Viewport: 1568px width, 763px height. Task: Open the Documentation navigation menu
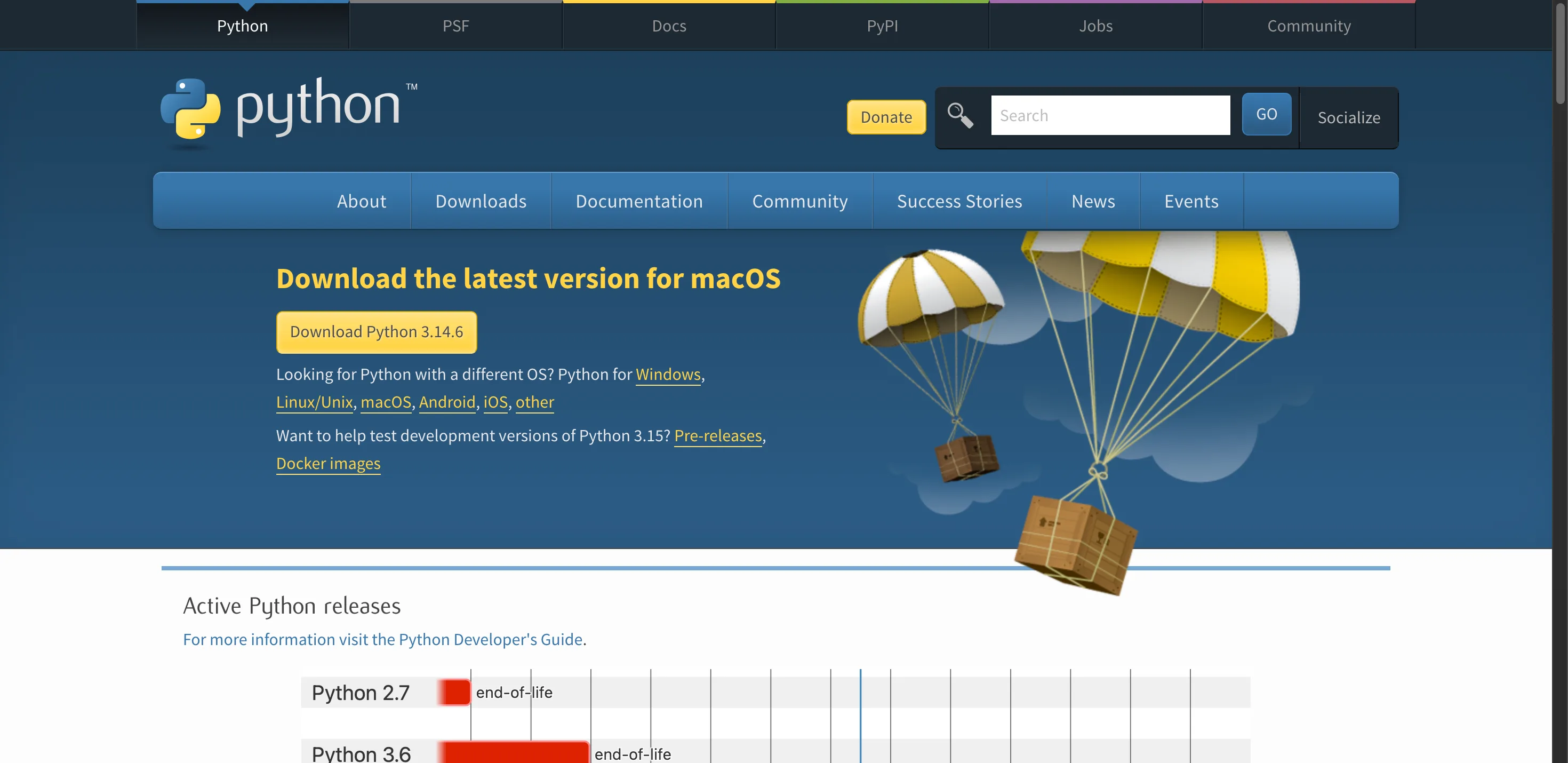639,201
